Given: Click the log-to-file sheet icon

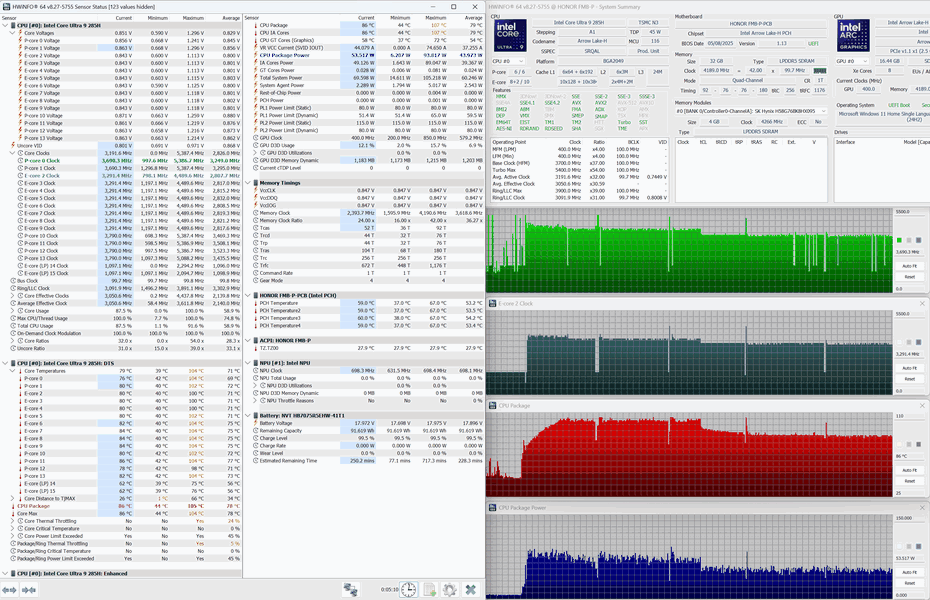Looking at the screenshot, I should point(429,589).
